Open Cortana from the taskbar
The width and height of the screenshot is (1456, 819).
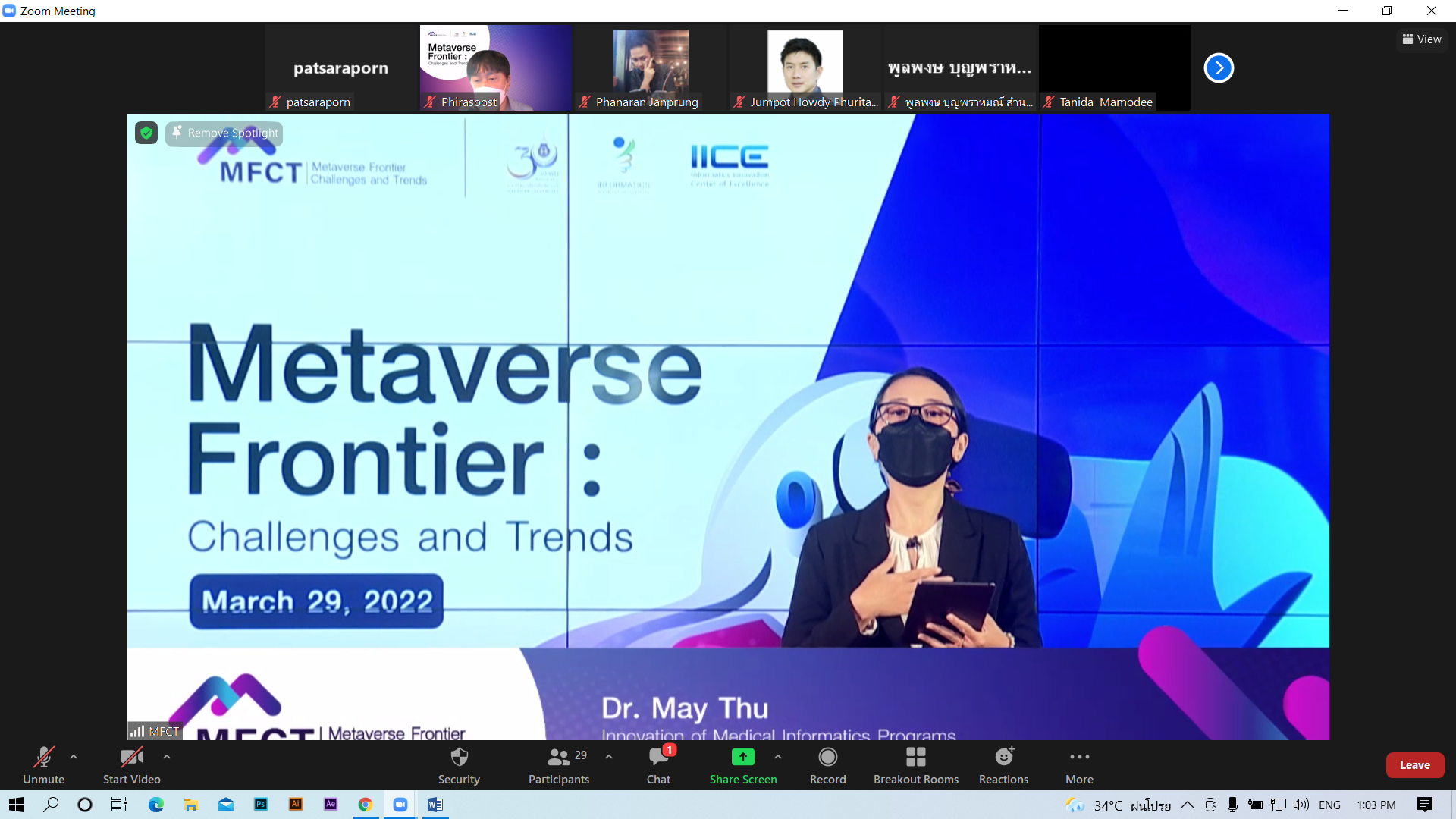click(x=85, y=805)
